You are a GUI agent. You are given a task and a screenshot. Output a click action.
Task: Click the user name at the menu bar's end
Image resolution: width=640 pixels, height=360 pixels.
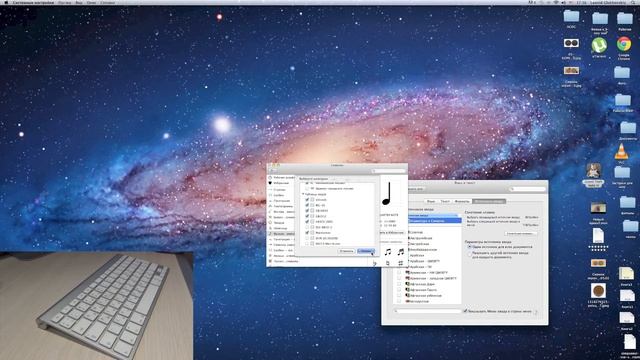(x=608, y=2)
